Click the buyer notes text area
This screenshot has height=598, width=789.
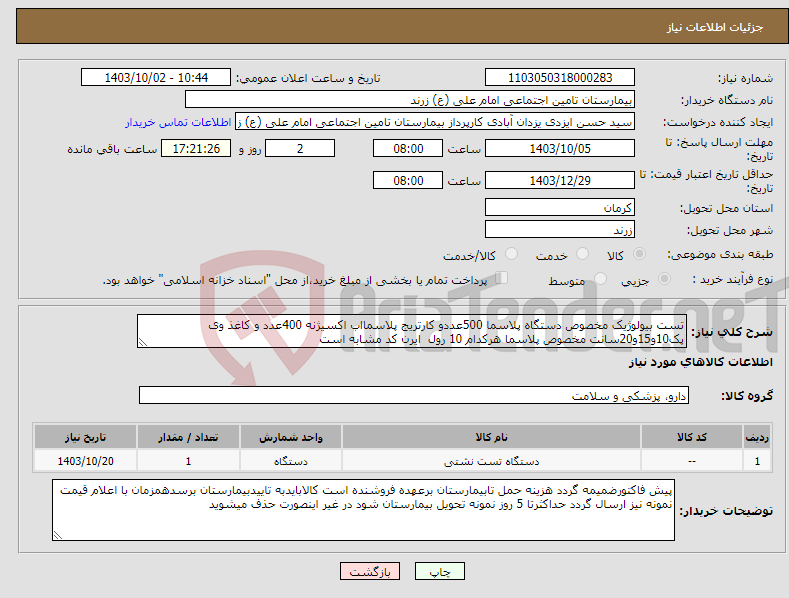pyautogui.click(x=363, y=510)
